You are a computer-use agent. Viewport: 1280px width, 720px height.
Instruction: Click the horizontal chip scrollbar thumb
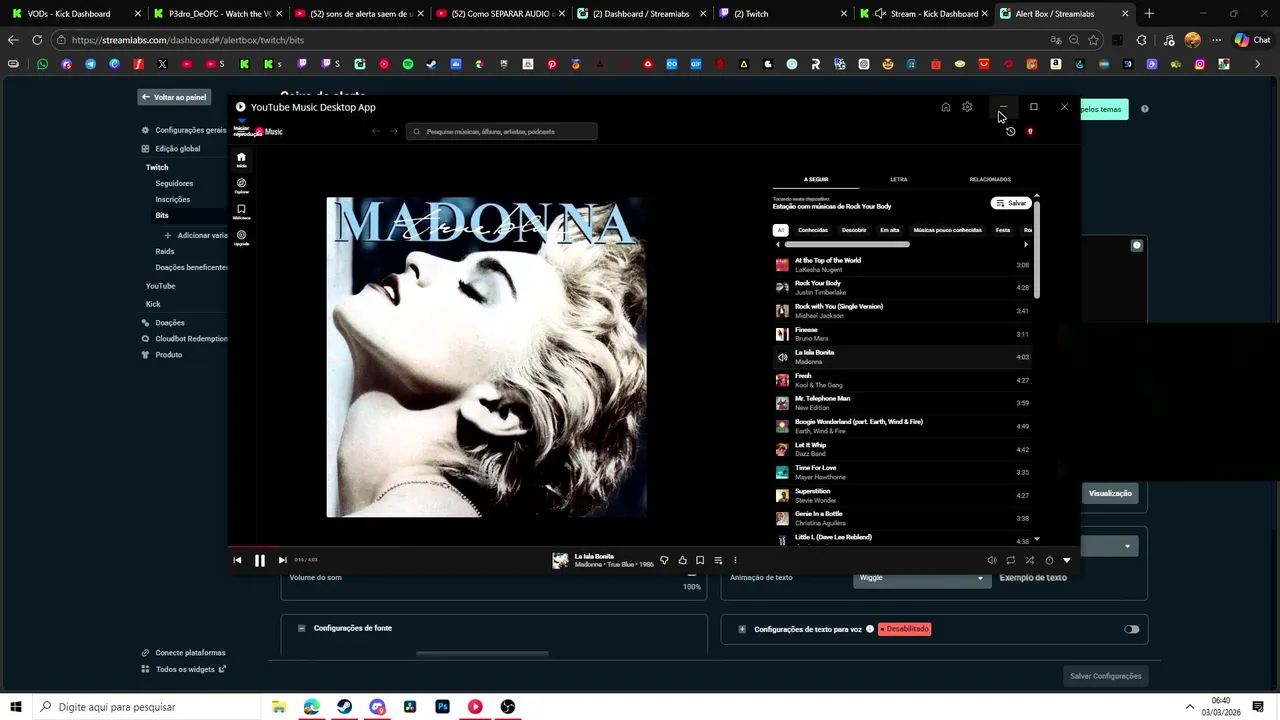click(847, 244)
